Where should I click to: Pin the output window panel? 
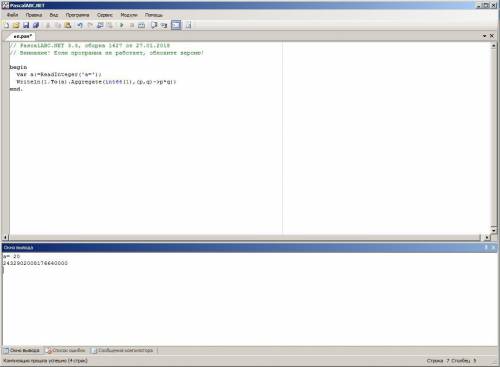[486, 247]
